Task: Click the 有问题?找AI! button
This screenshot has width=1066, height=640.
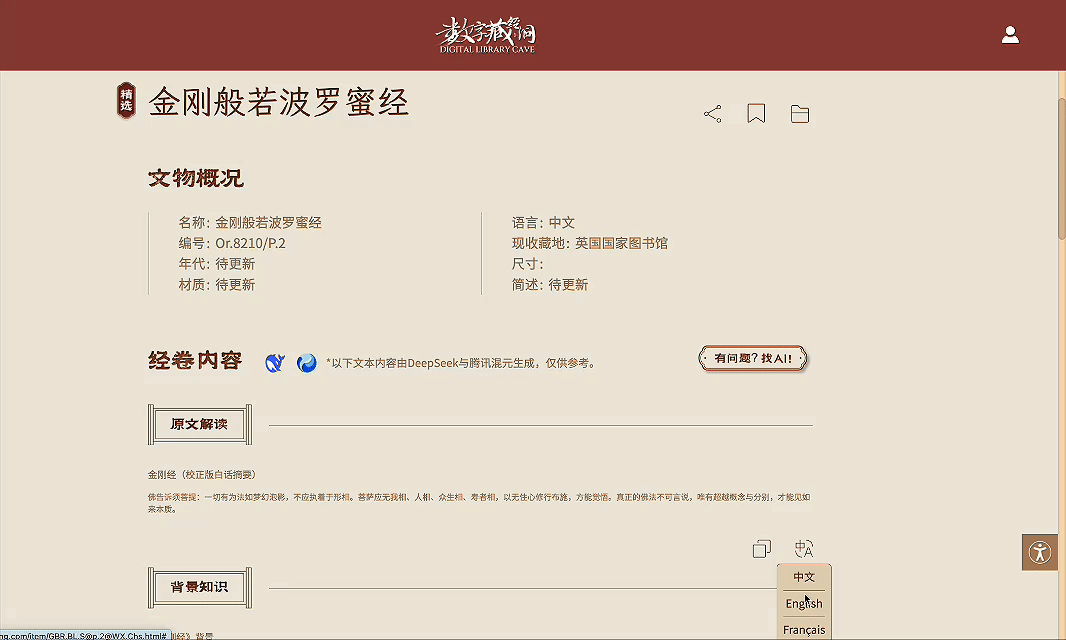Action: point(753,358)
